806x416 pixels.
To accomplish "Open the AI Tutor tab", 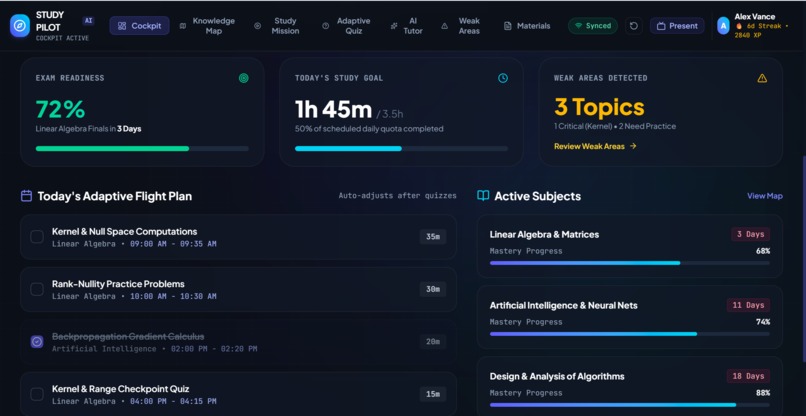I will click(x=407, y=26).
